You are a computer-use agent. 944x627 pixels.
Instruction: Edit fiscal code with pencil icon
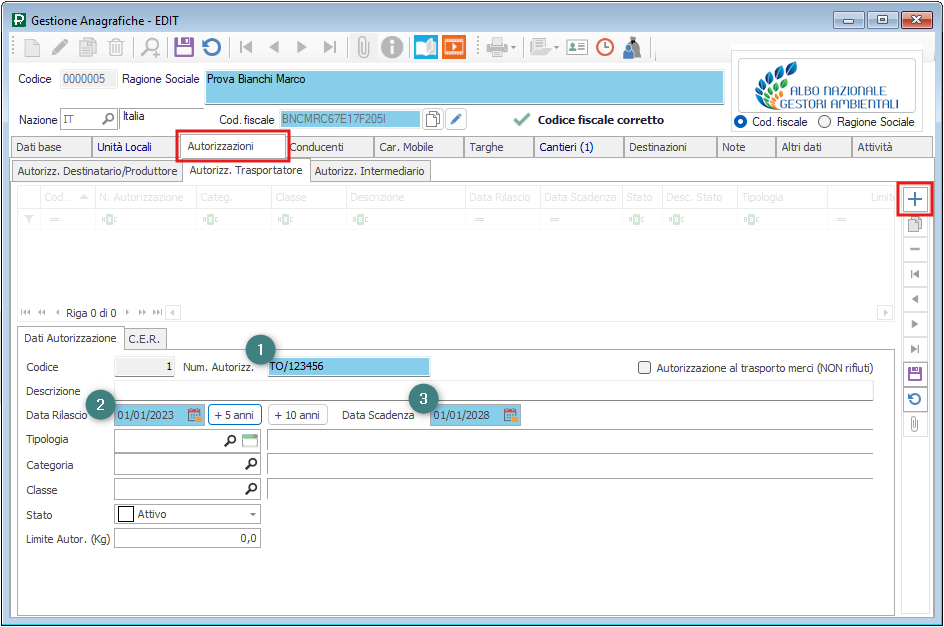[456, 119]
